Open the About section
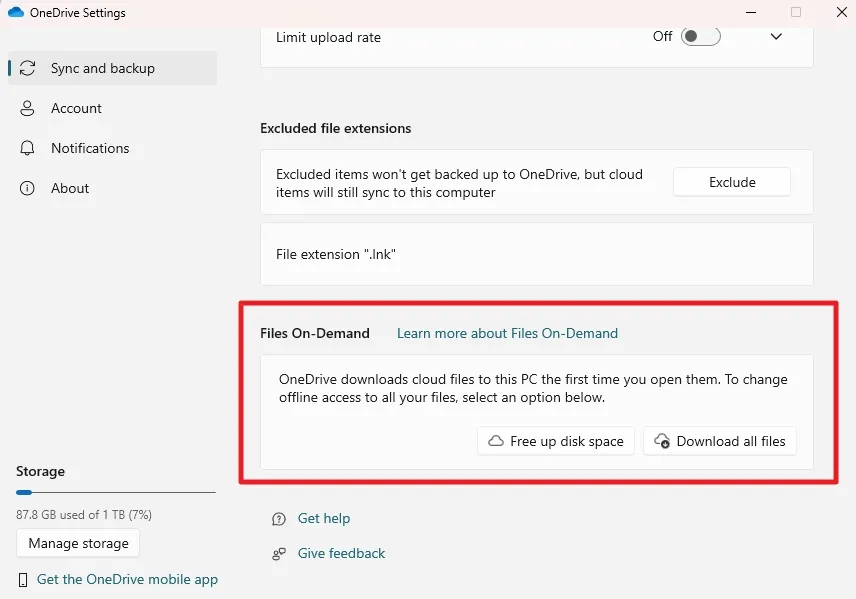This screenshot has height=599, width=856. (x=113, y=188)
